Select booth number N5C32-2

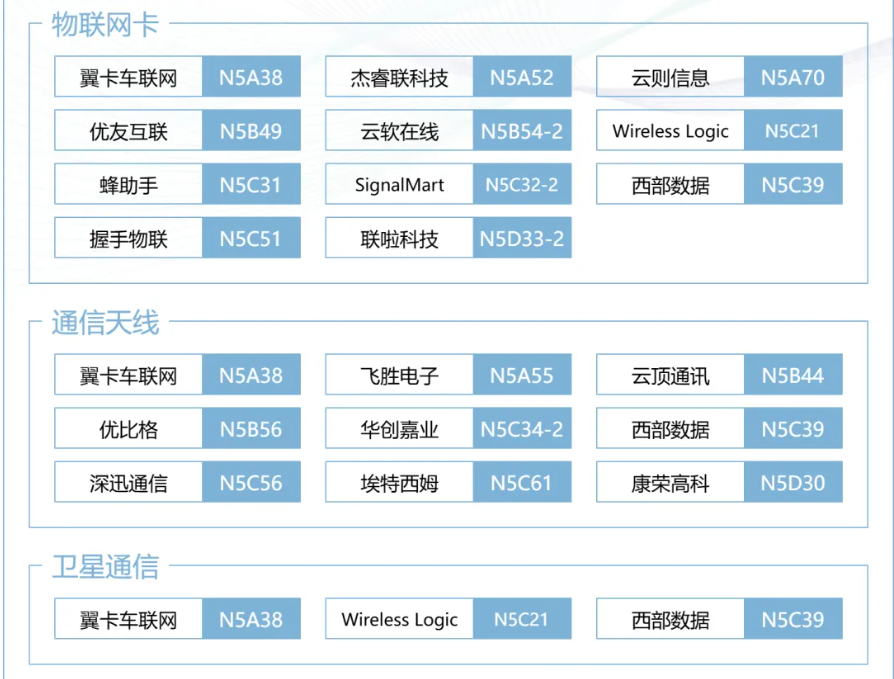click(522, 184)
